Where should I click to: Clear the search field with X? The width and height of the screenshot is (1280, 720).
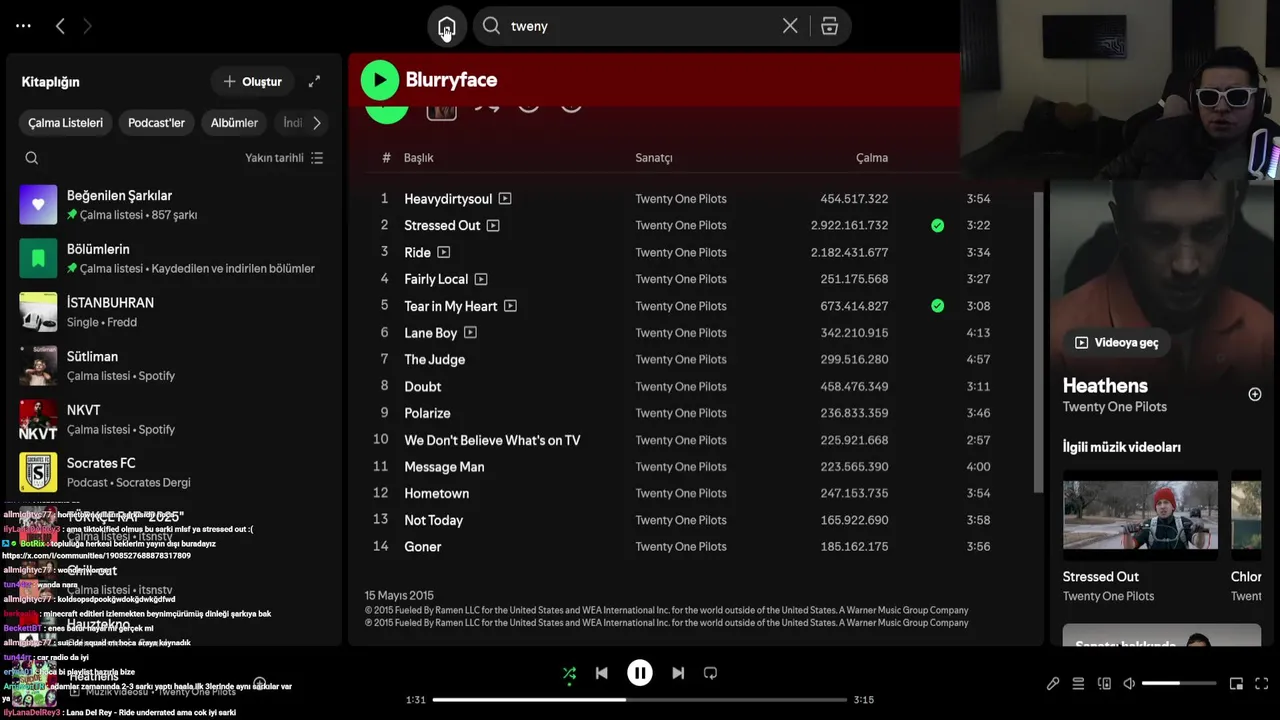[790, 26]
